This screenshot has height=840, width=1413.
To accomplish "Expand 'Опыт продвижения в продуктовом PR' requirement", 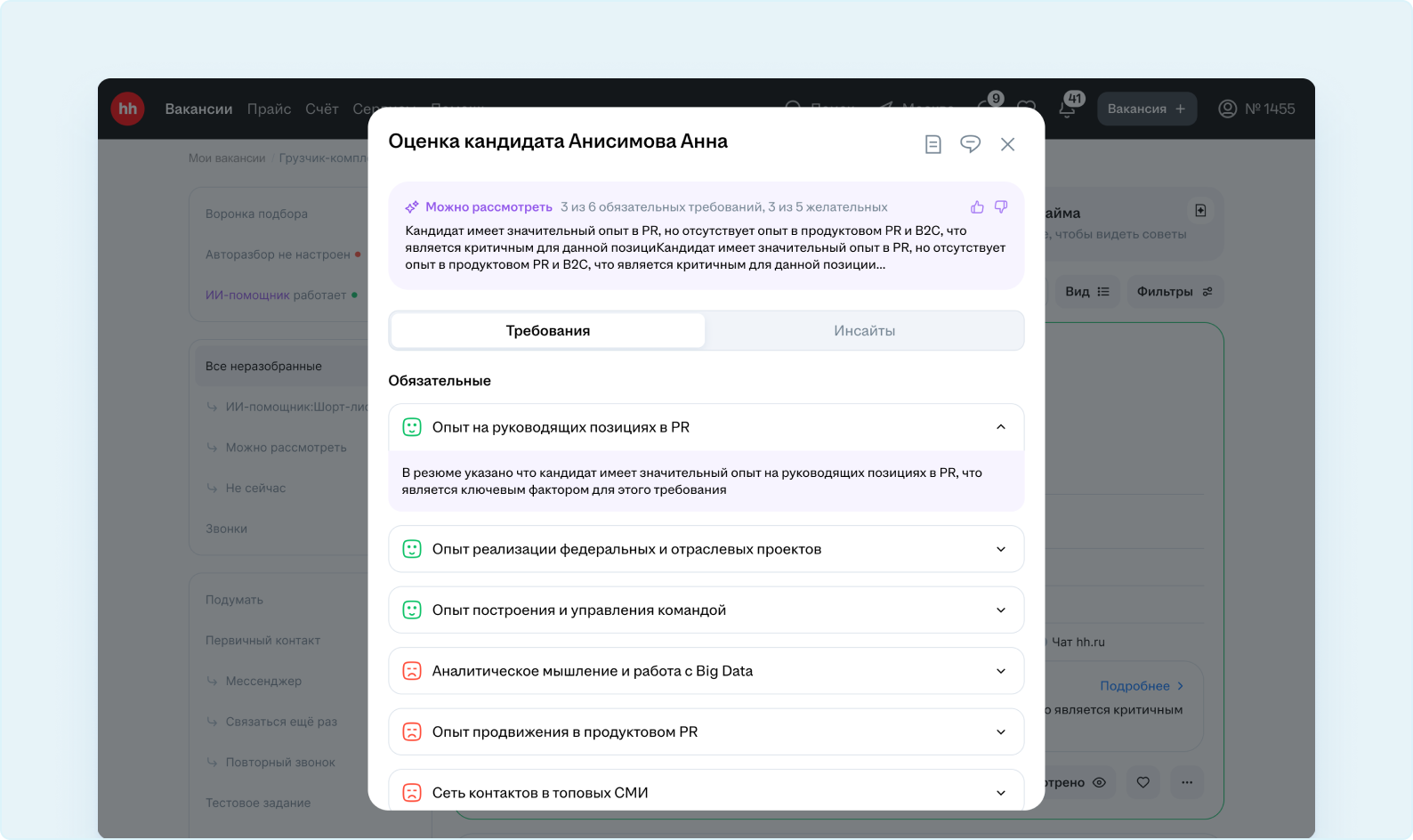I will 1000,732.
